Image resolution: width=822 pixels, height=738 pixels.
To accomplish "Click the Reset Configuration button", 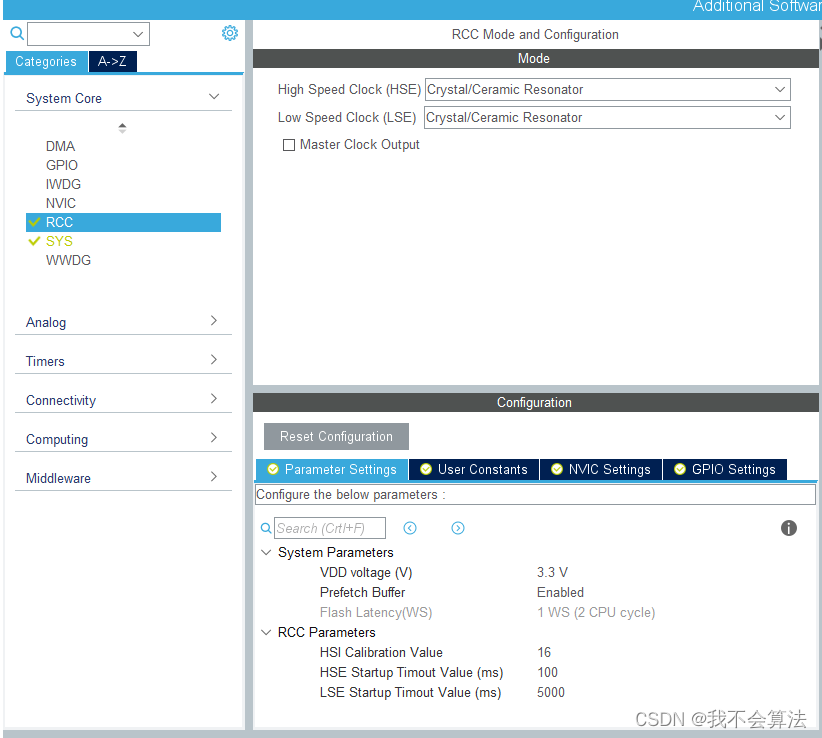I will (336, 436).
